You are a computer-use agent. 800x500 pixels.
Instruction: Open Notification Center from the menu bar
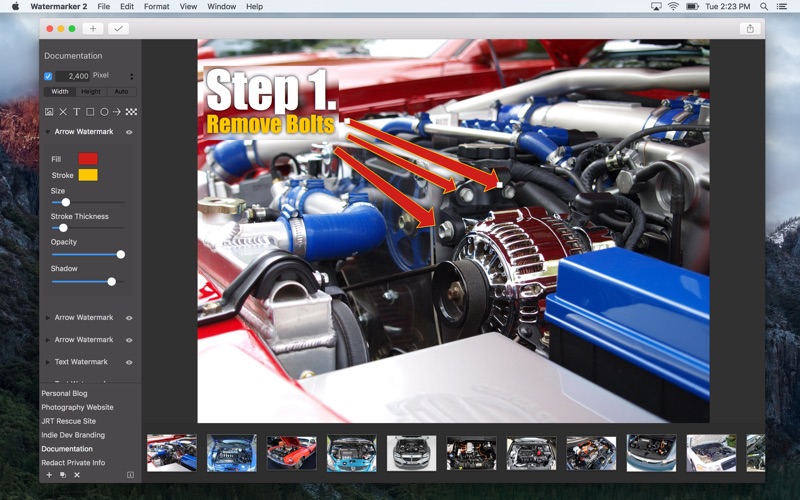pyautogui.click(x=781, y=6)
